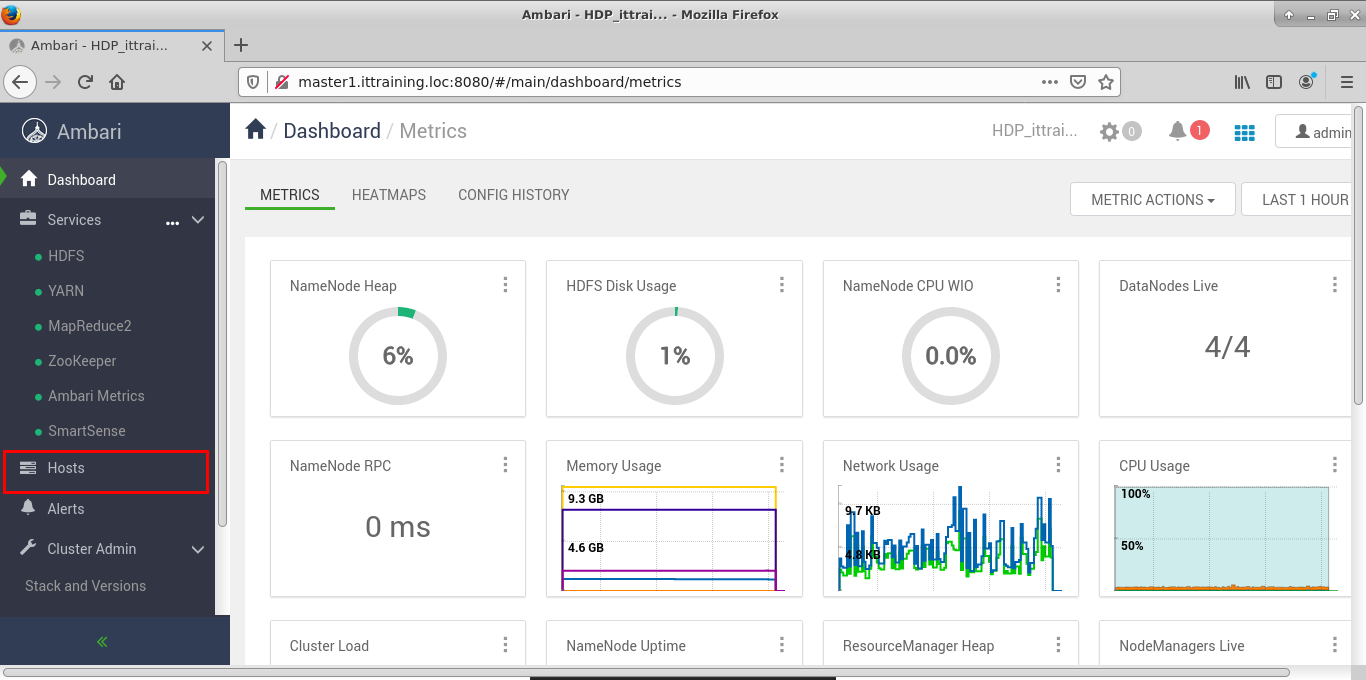
Task: Open background operations gear icon
Action: pos(1109,131)
